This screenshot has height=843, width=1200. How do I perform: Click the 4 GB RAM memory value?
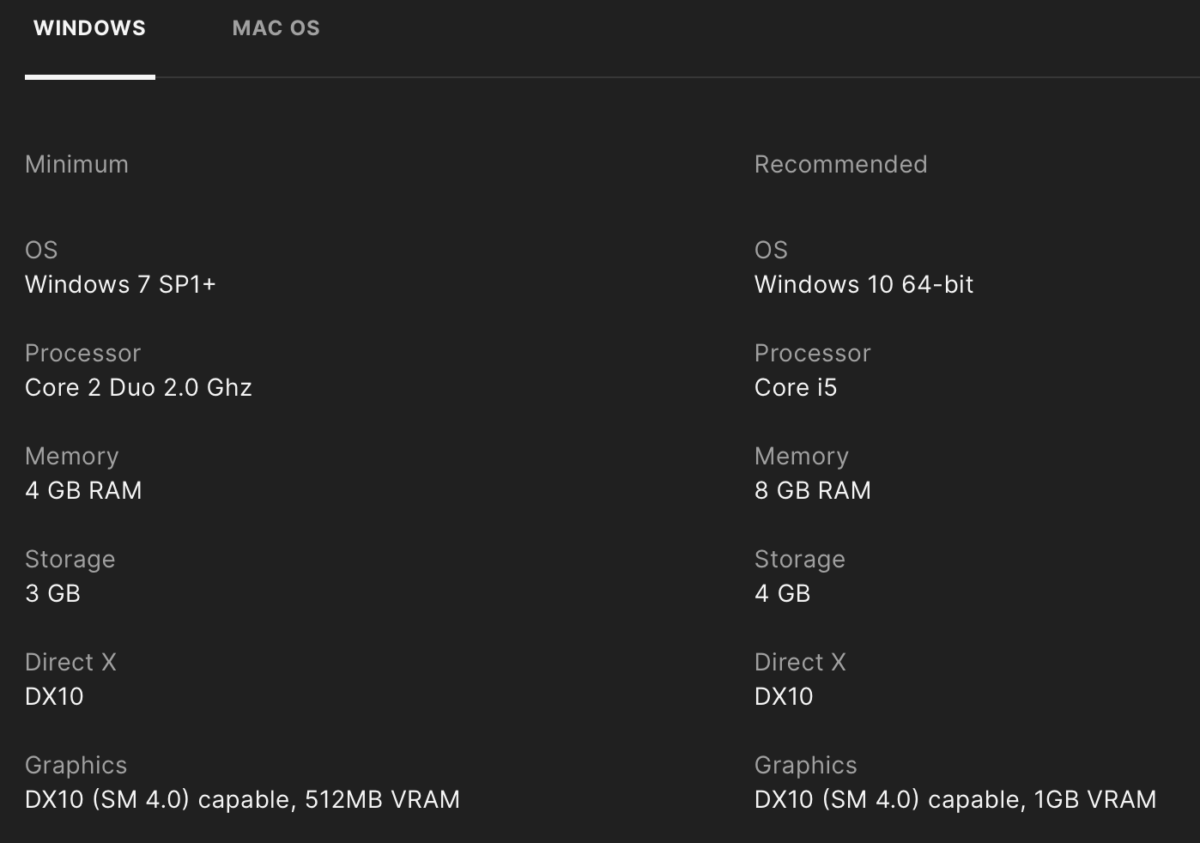83,490
